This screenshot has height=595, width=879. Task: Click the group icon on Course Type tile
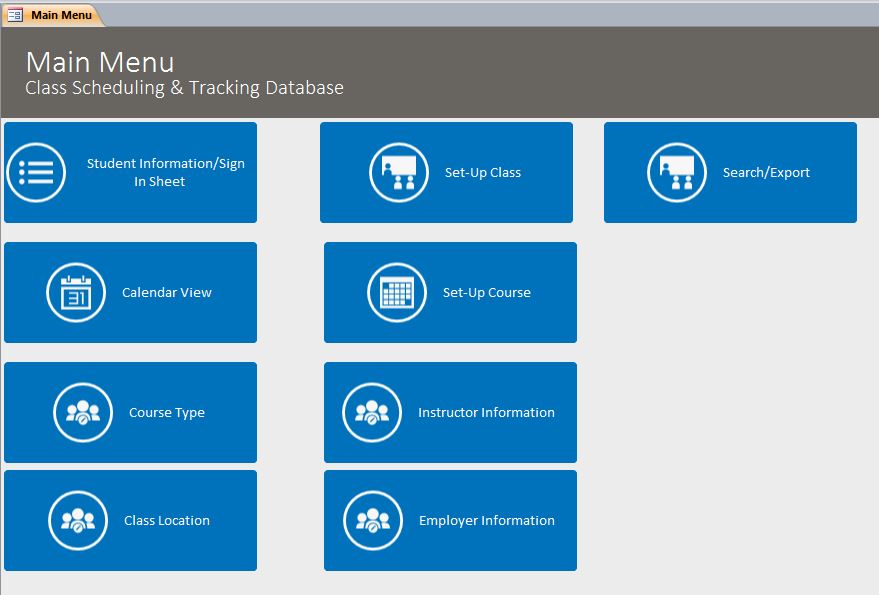pos(81,412)
